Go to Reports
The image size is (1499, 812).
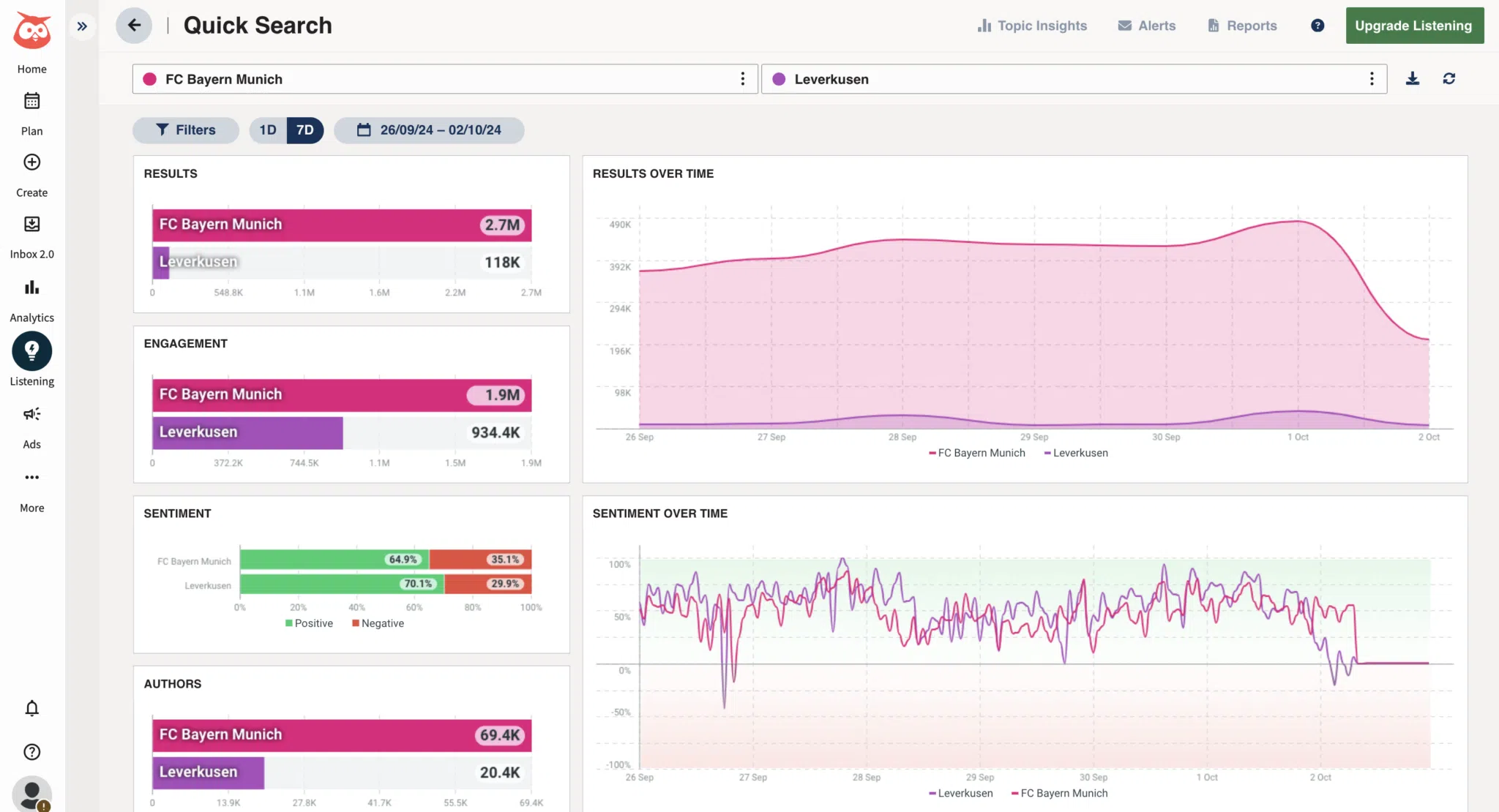pyautogui.click(x=1242, y=25)
